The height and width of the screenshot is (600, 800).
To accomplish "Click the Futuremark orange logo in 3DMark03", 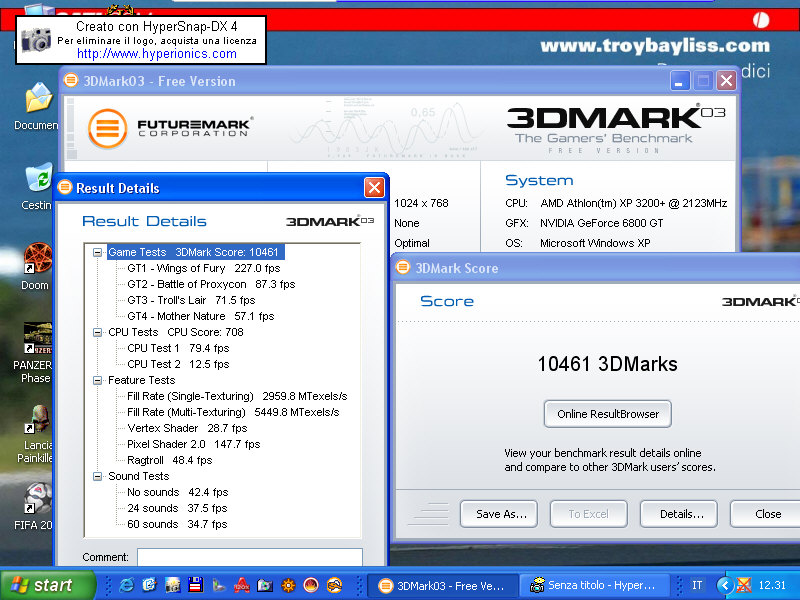I will (108, 128).
